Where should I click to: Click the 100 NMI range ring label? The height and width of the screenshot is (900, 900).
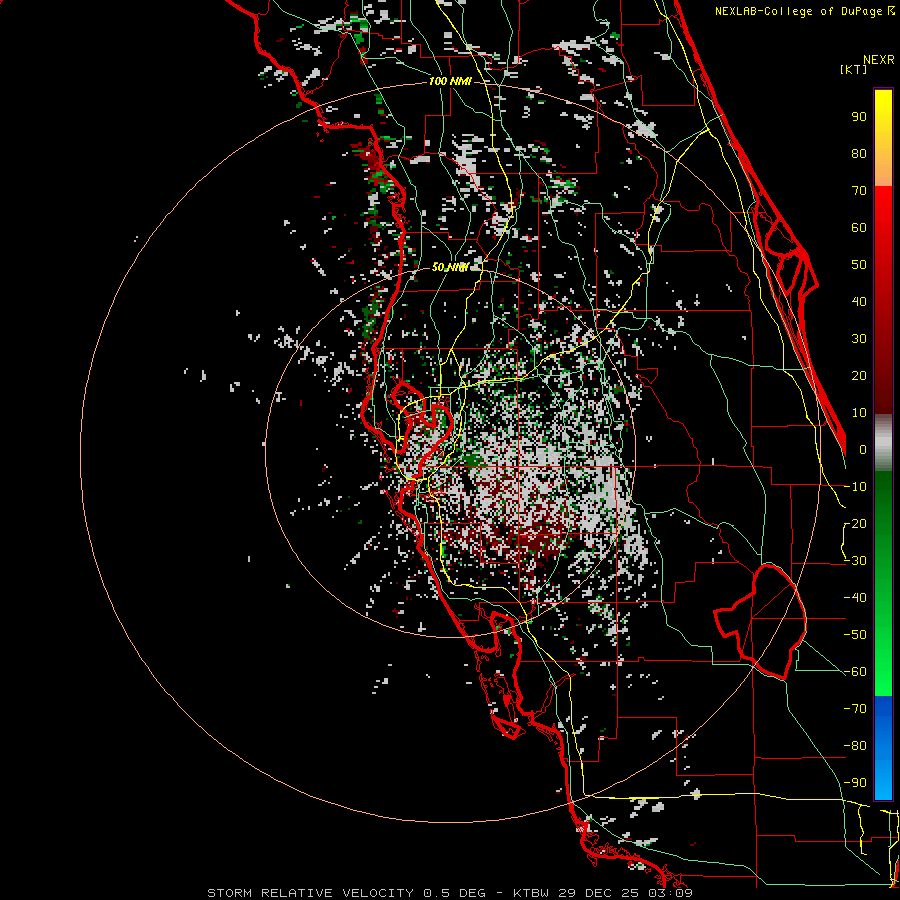pyautogui.click(x=450, y=82)
